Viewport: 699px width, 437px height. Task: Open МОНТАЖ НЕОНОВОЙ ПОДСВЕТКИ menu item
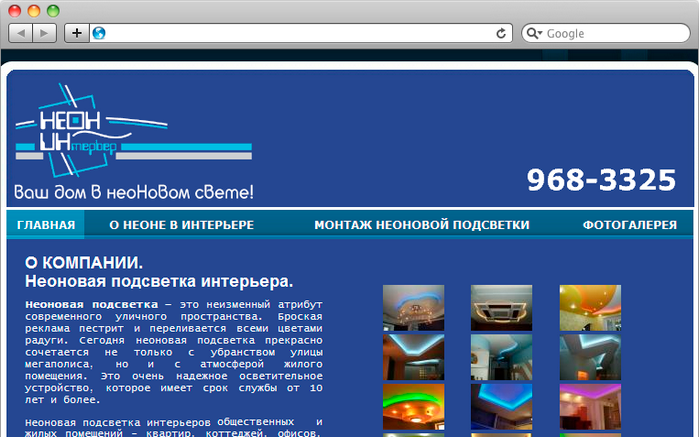click(421, 225)
